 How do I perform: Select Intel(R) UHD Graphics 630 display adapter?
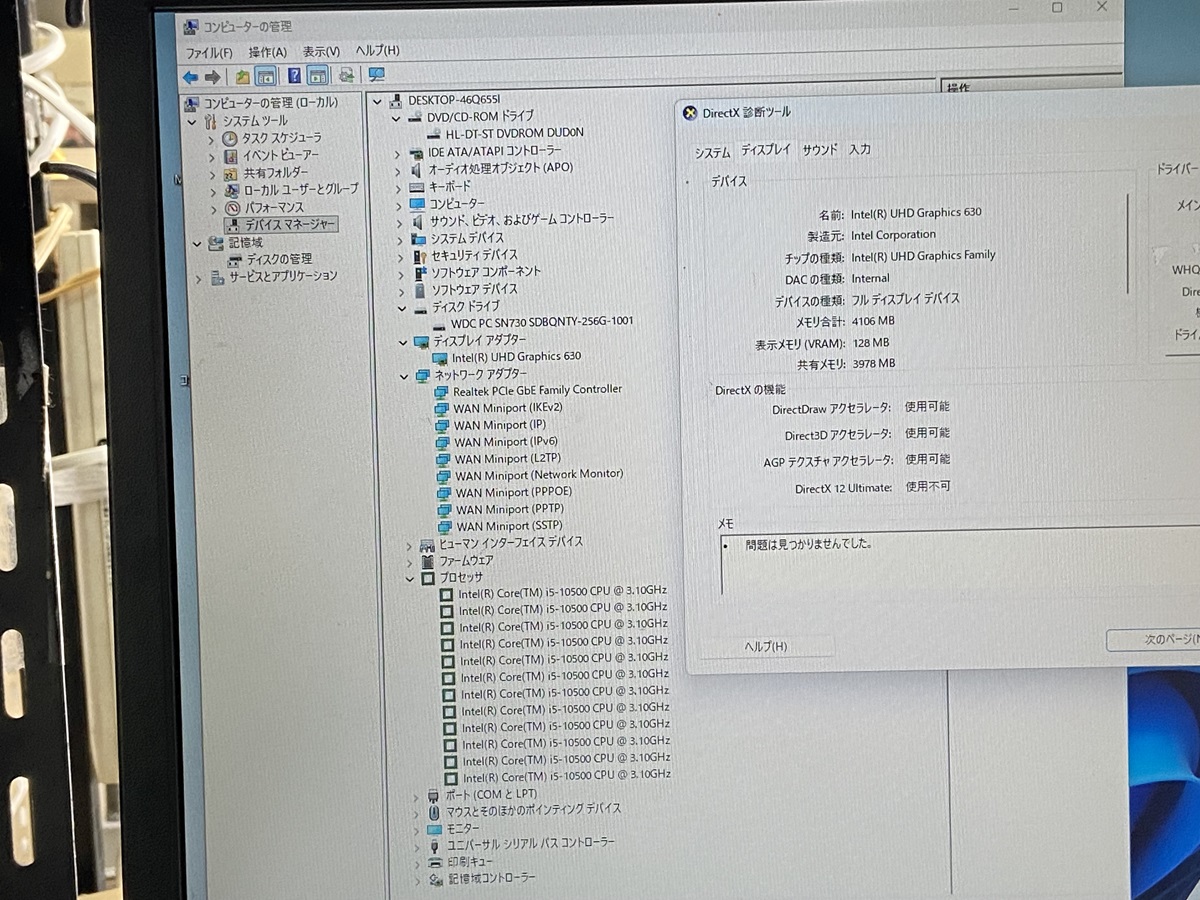tap(515, 356)
